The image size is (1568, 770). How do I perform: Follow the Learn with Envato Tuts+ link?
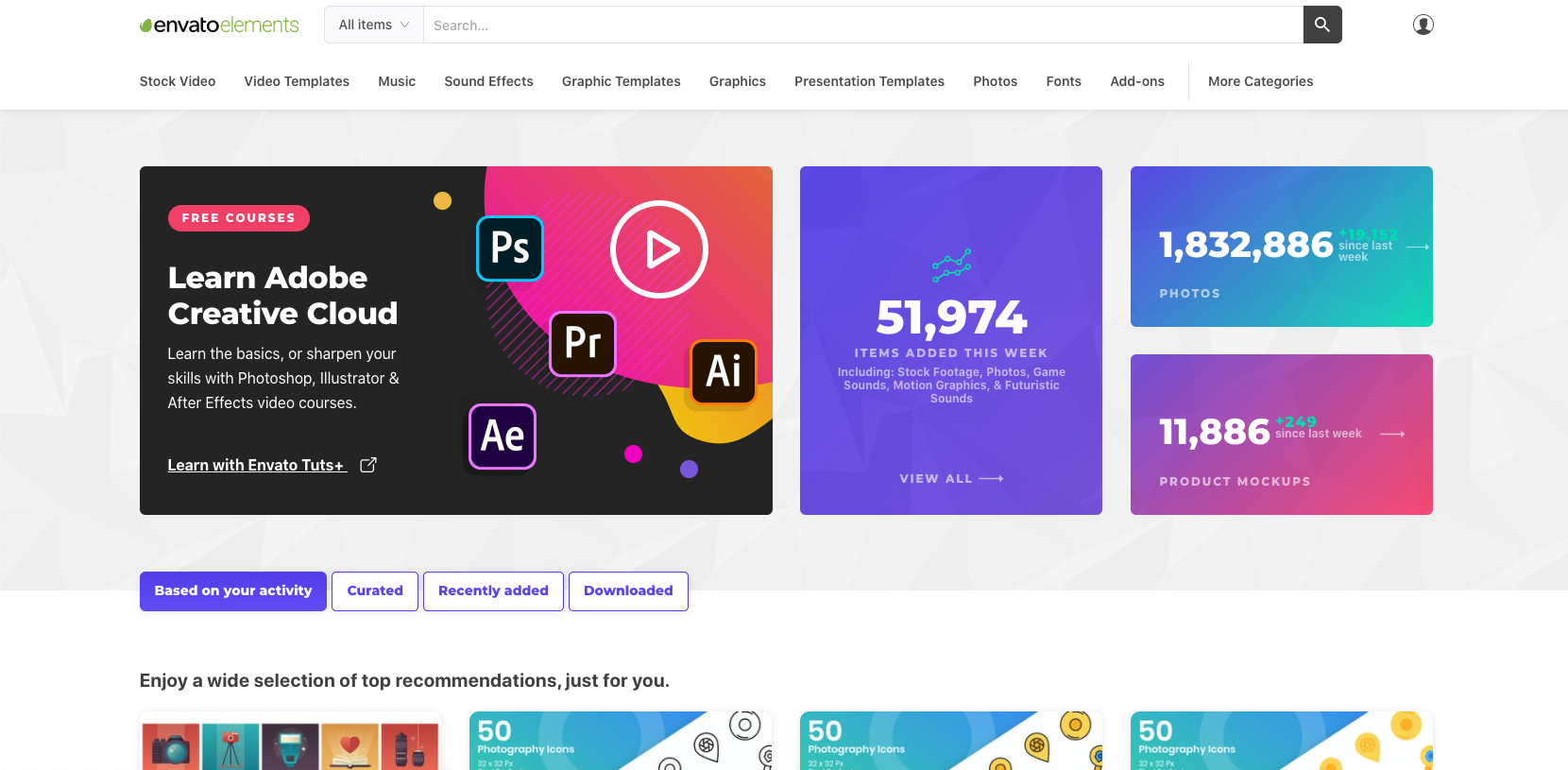pyautogui.click(x=255, y=465)
